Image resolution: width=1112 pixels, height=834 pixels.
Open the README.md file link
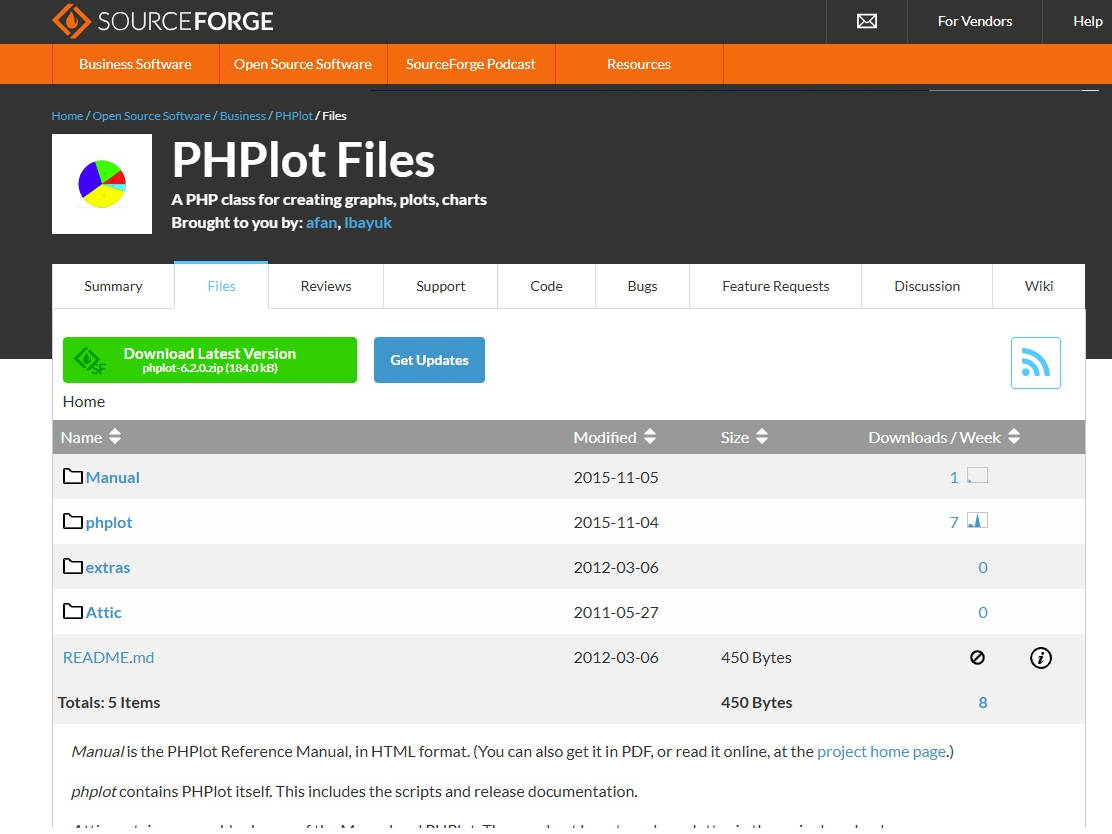(108, 657)
